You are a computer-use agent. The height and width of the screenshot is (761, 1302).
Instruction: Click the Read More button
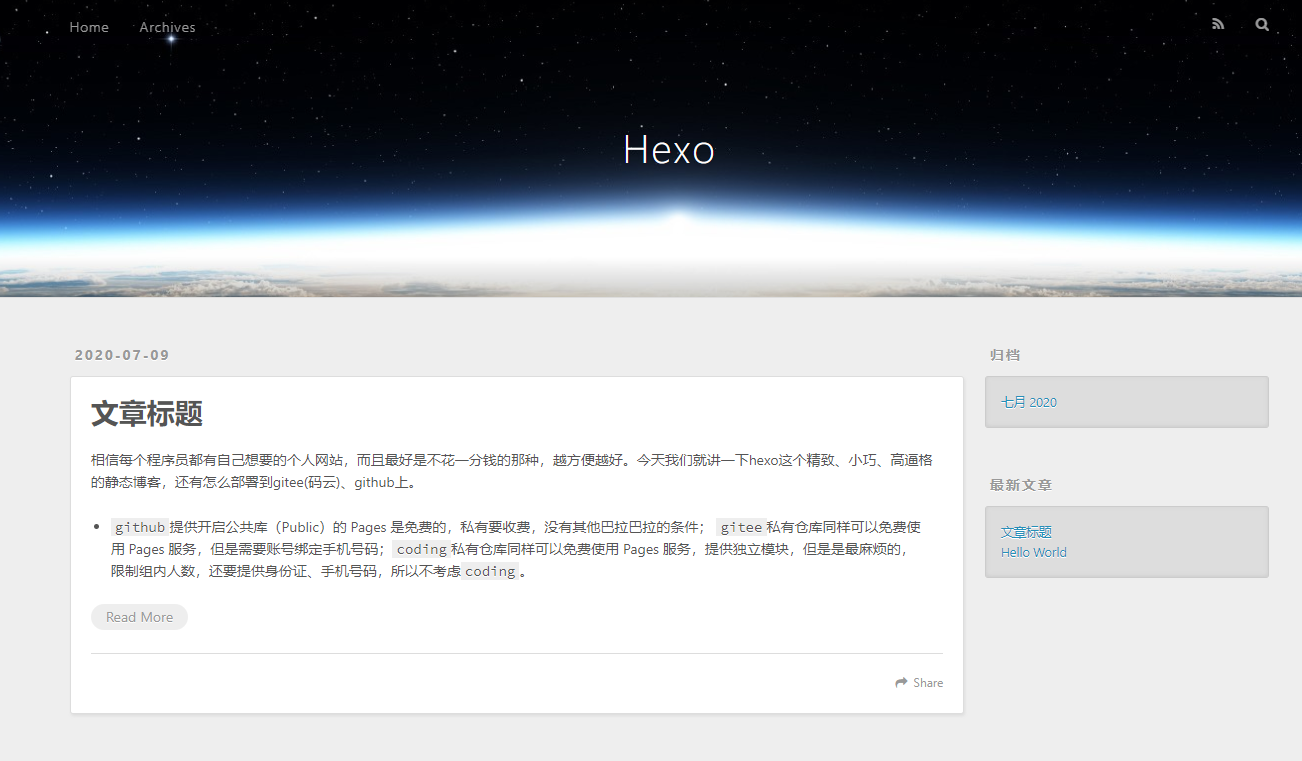pos(139,617)
